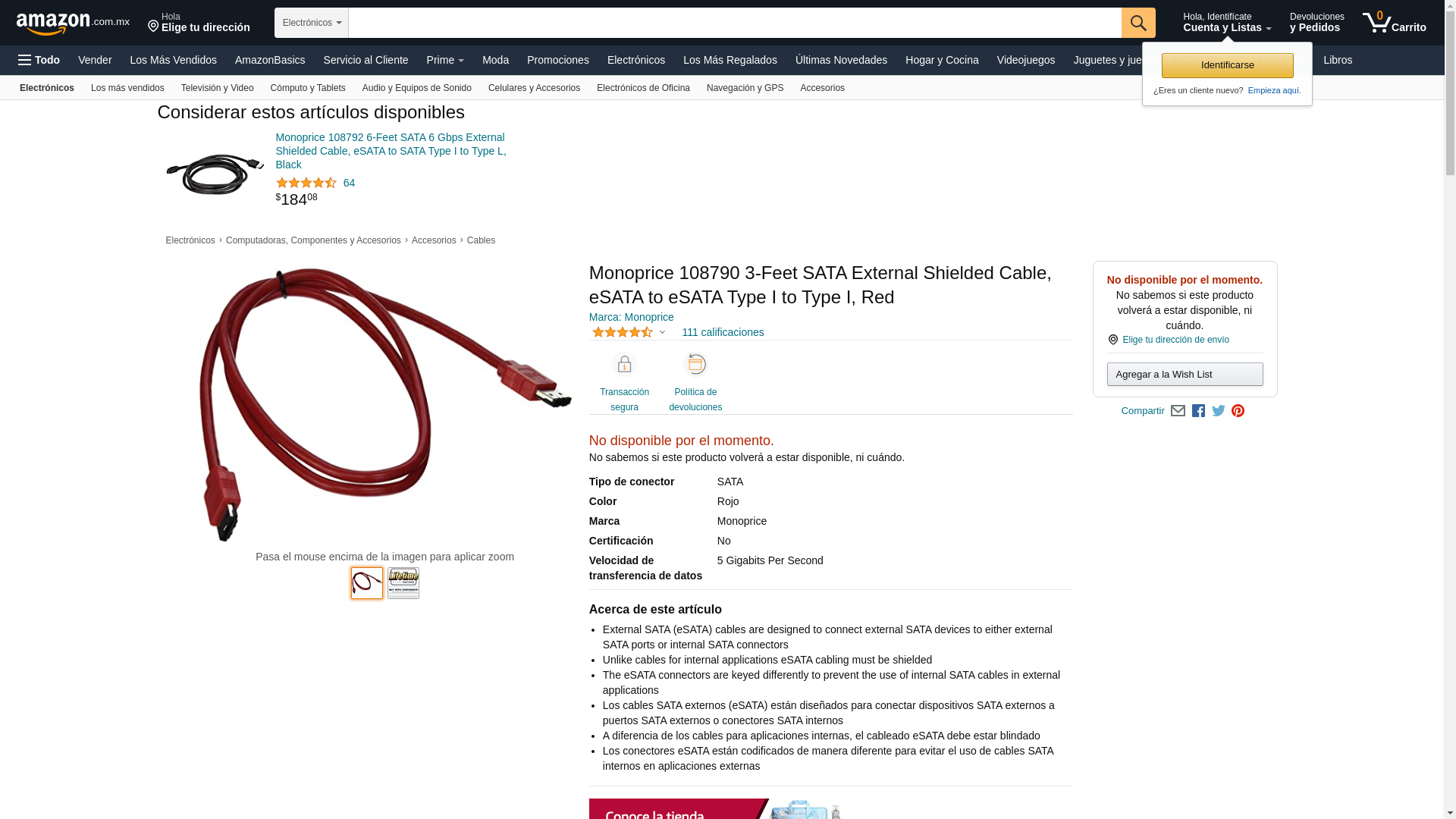Select the Lifetime warranty thumbnail image

[x=403, y=583]
